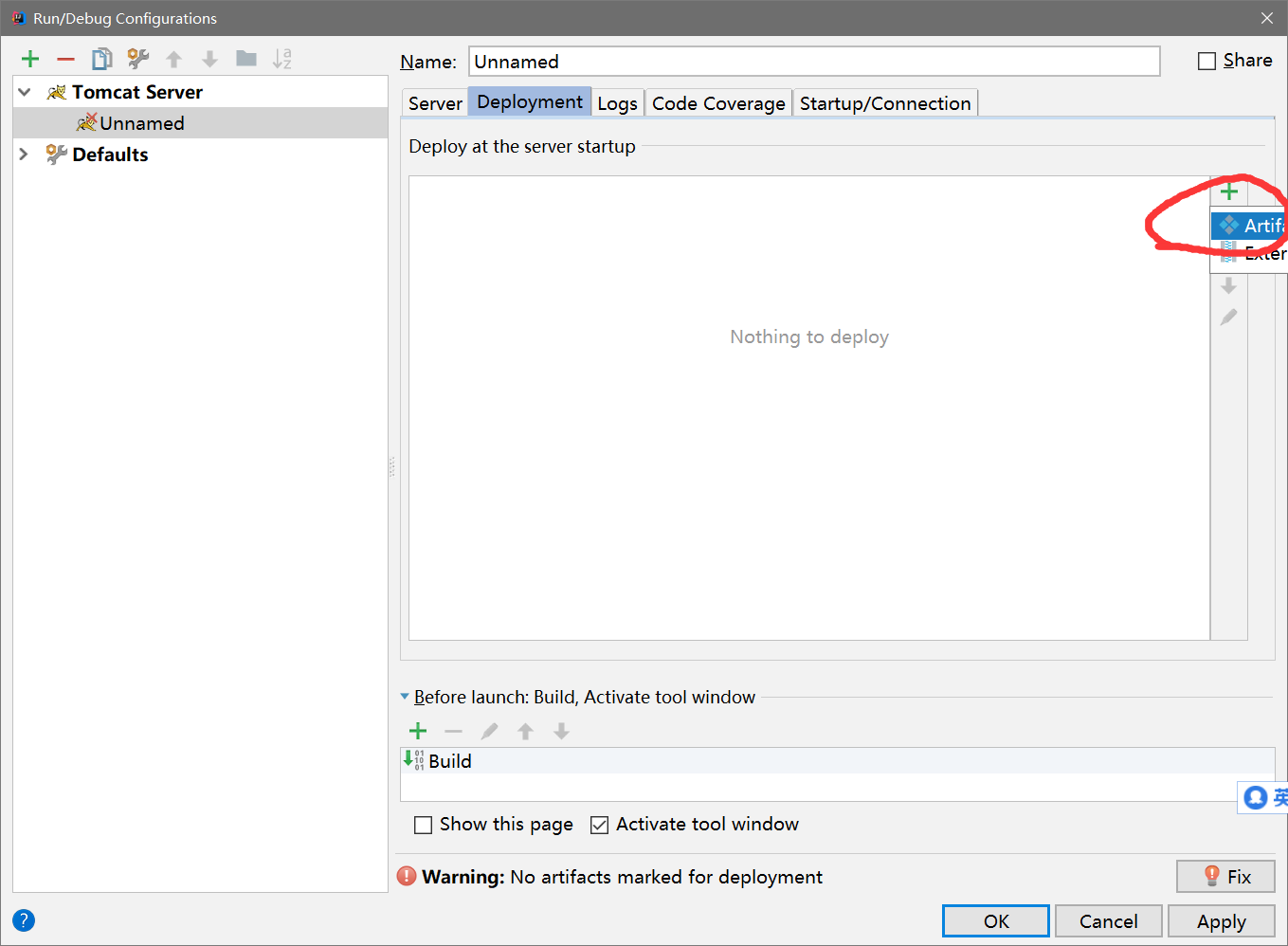Expand the Defaults tree node
The height and width of the screenshot is (946, 1288).
(x=25, y=154)
